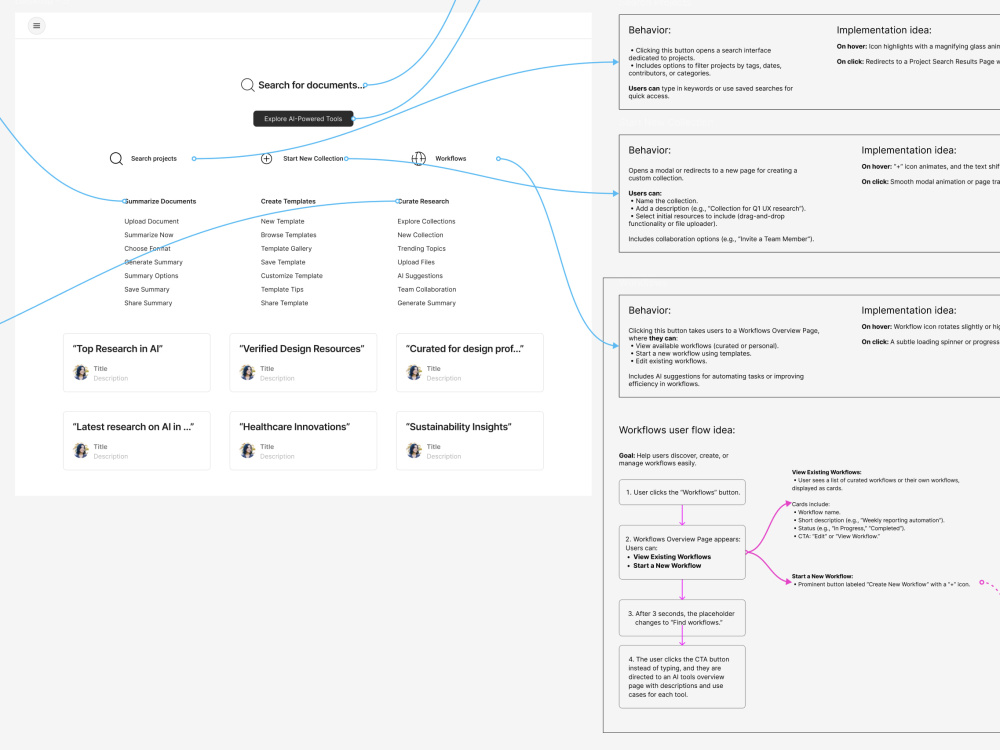The image size is (1000, 750).
Task: Select Generate Summary under Summarize Documents
Action: 153,262
